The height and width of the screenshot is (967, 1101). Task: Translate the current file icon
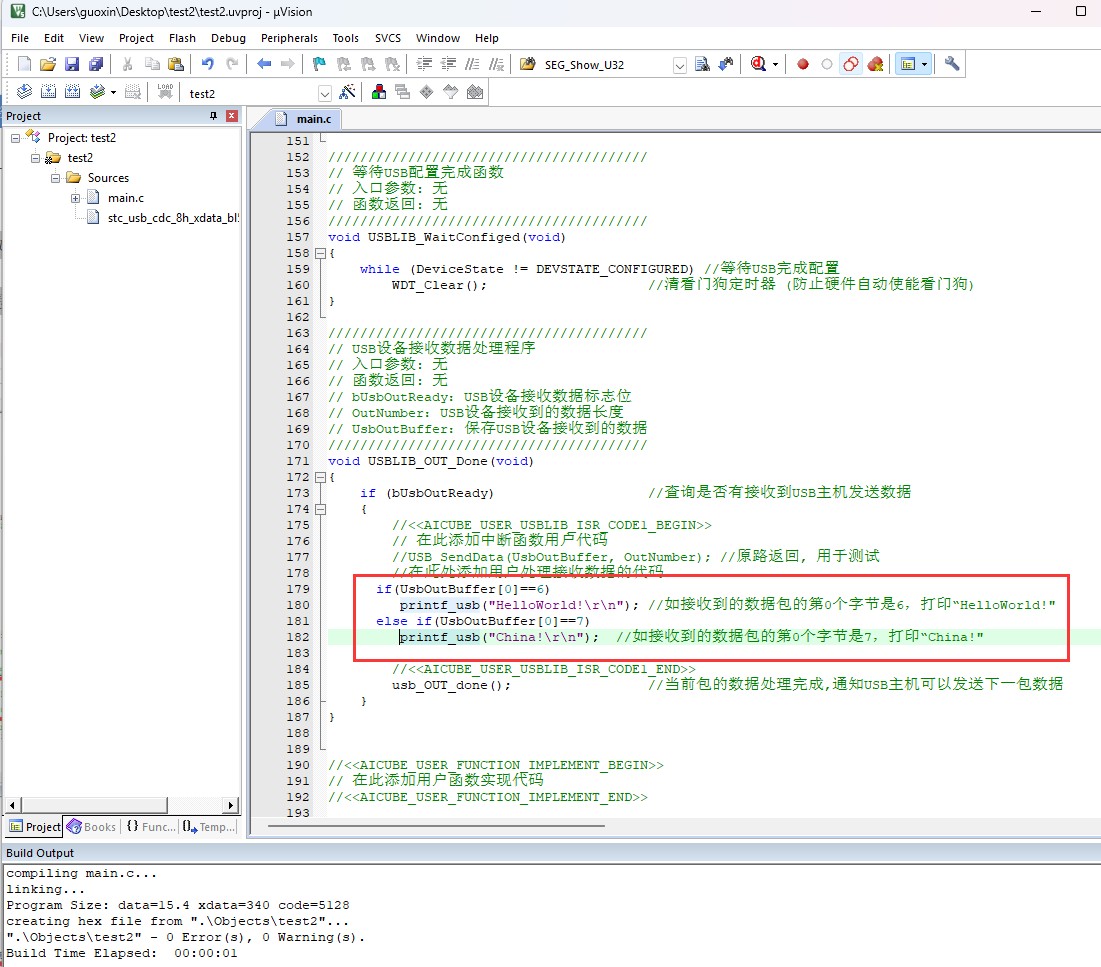24,92
